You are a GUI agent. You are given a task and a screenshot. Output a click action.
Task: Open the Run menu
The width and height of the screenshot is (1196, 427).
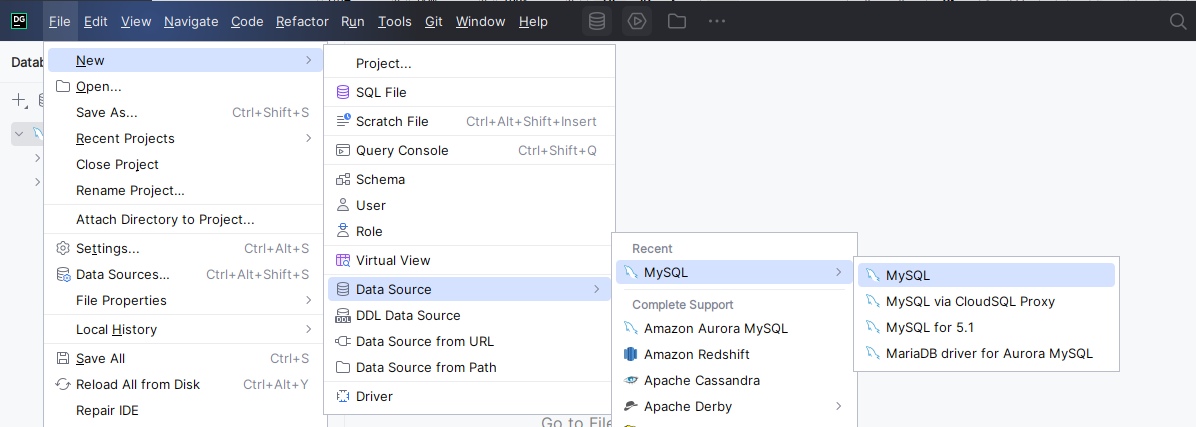pyautogui.click(x=352, y=21)
